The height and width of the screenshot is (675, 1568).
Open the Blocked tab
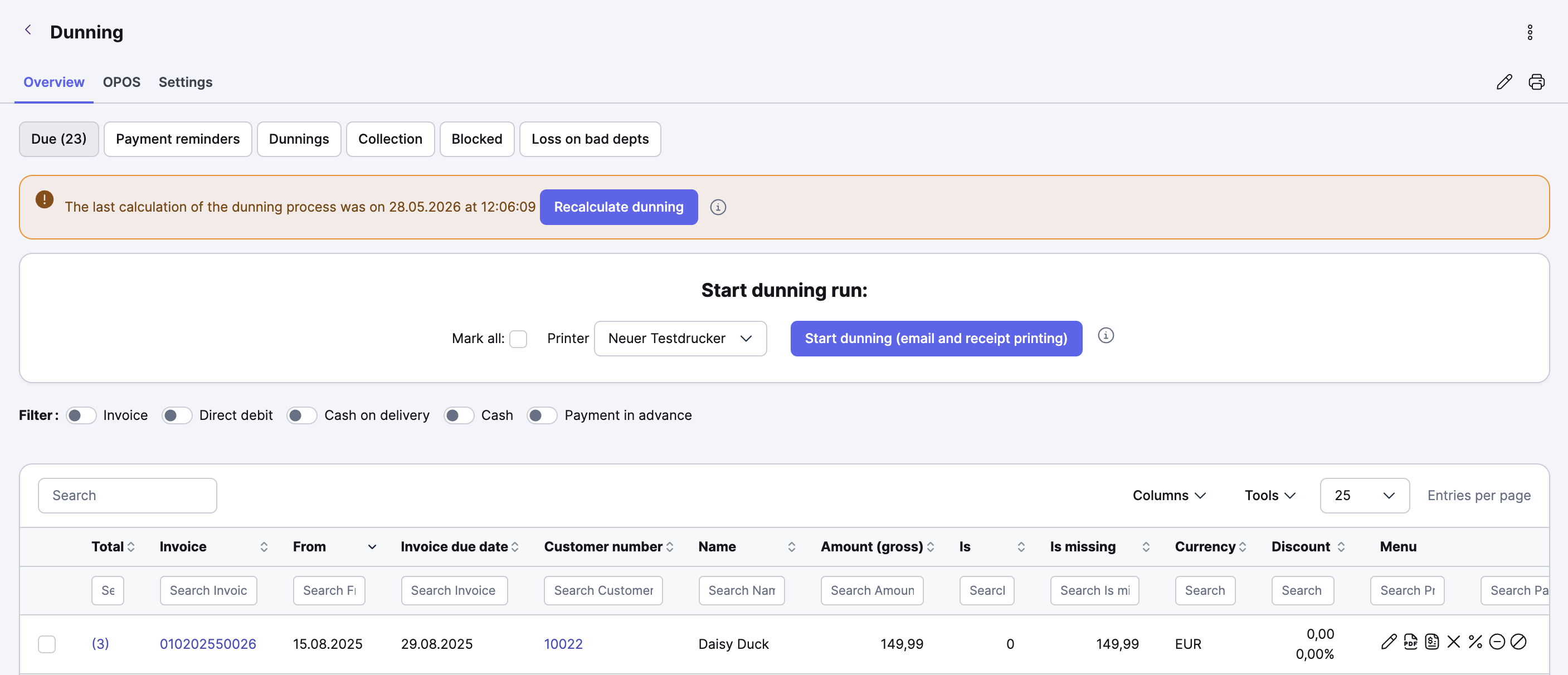tap(476, 139)
